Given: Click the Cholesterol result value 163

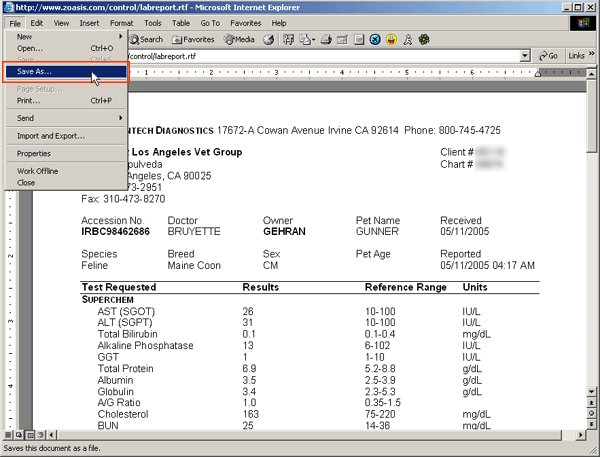Looking at the screenshot, I should (251, 414).
